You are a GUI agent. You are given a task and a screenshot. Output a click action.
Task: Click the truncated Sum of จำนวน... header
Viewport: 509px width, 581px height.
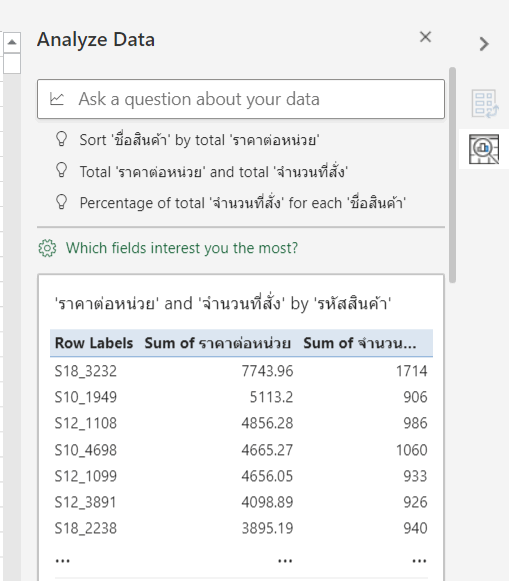(x=360, y=343)
